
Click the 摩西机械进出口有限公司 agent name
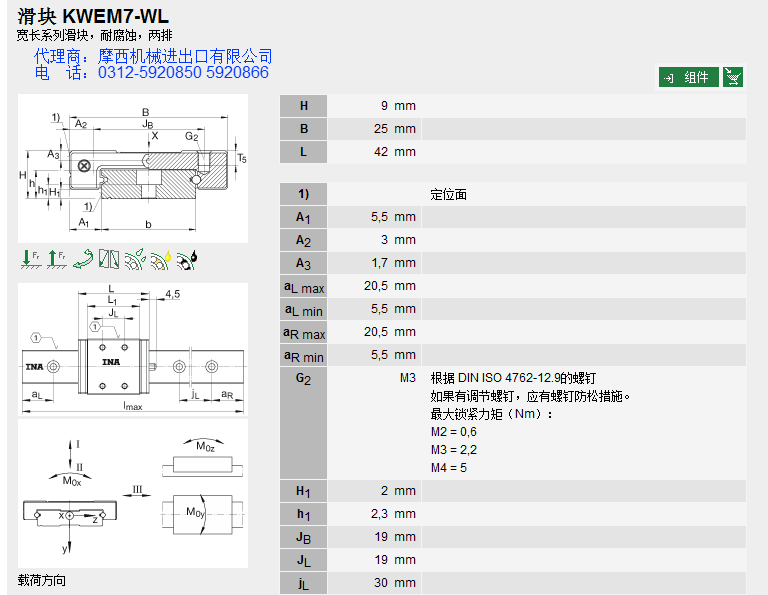pyautogui.click(x=185, y=56)
